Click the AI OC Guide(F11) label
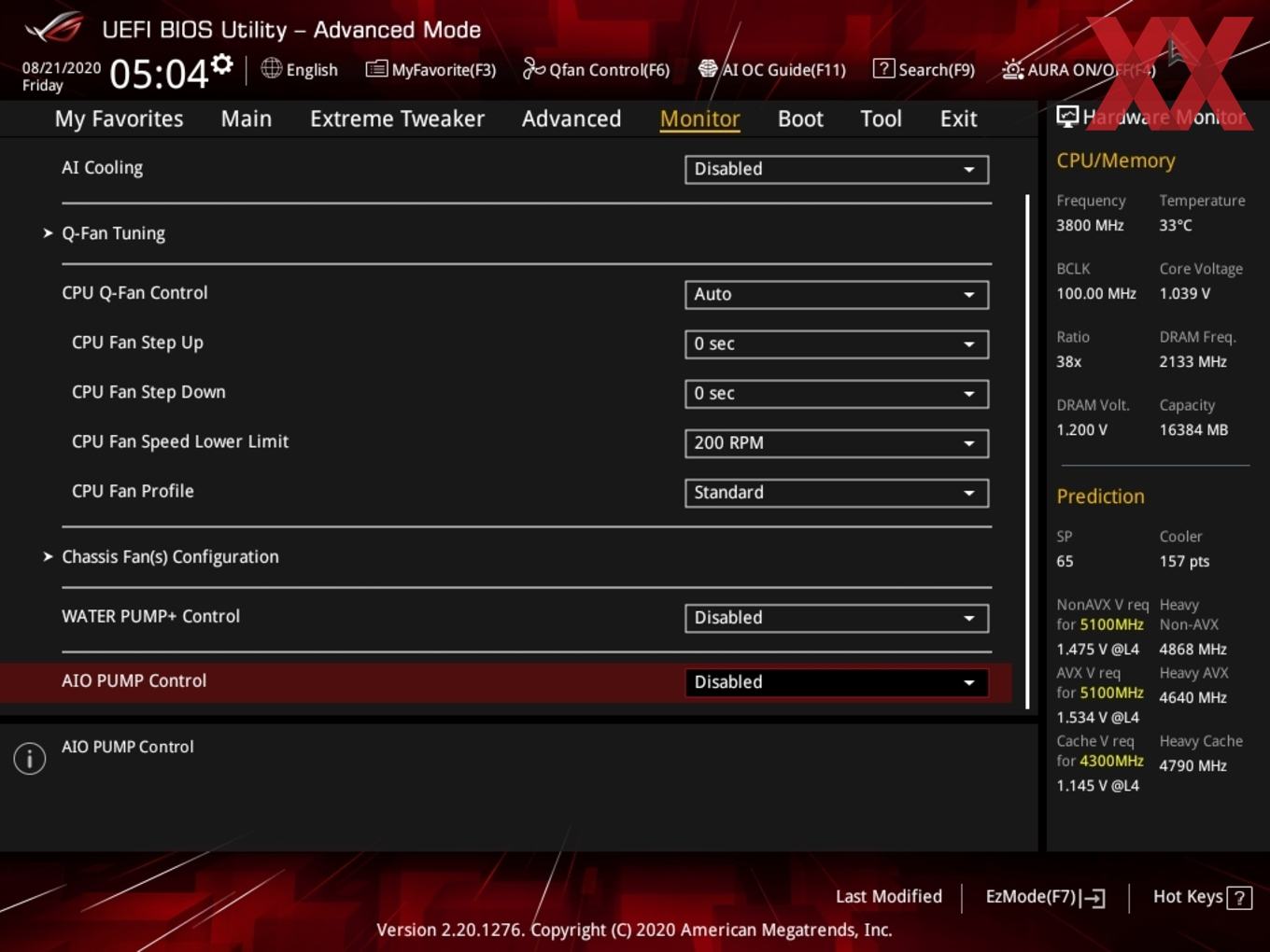 (783, 70)
